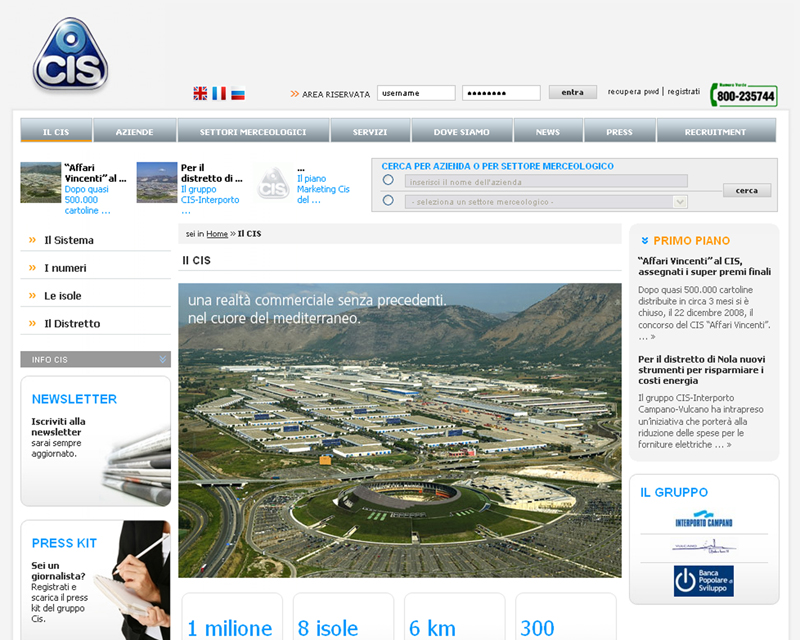Open the Affari Vincenti news thumbnail
Image resolution: width=800 pixels, height=640 pixels.
(41, 183)
